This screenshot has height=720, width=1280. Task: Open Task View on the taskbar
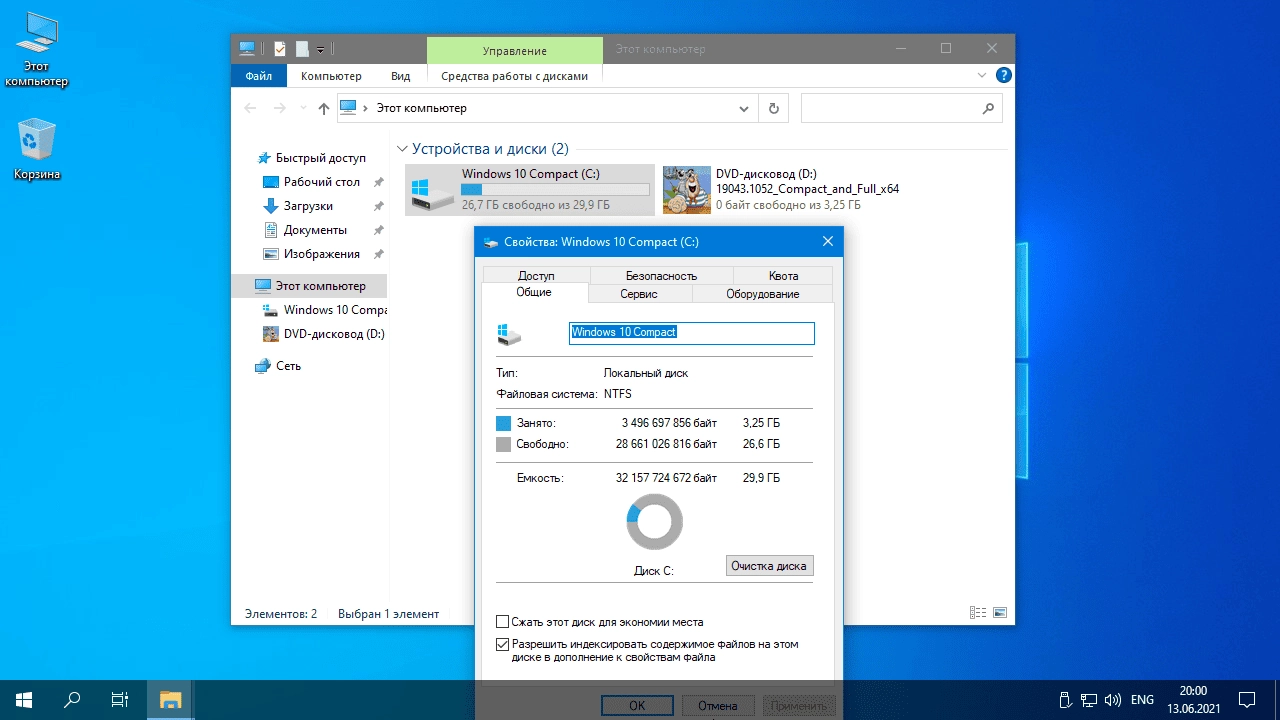click(x=120, y=700)
